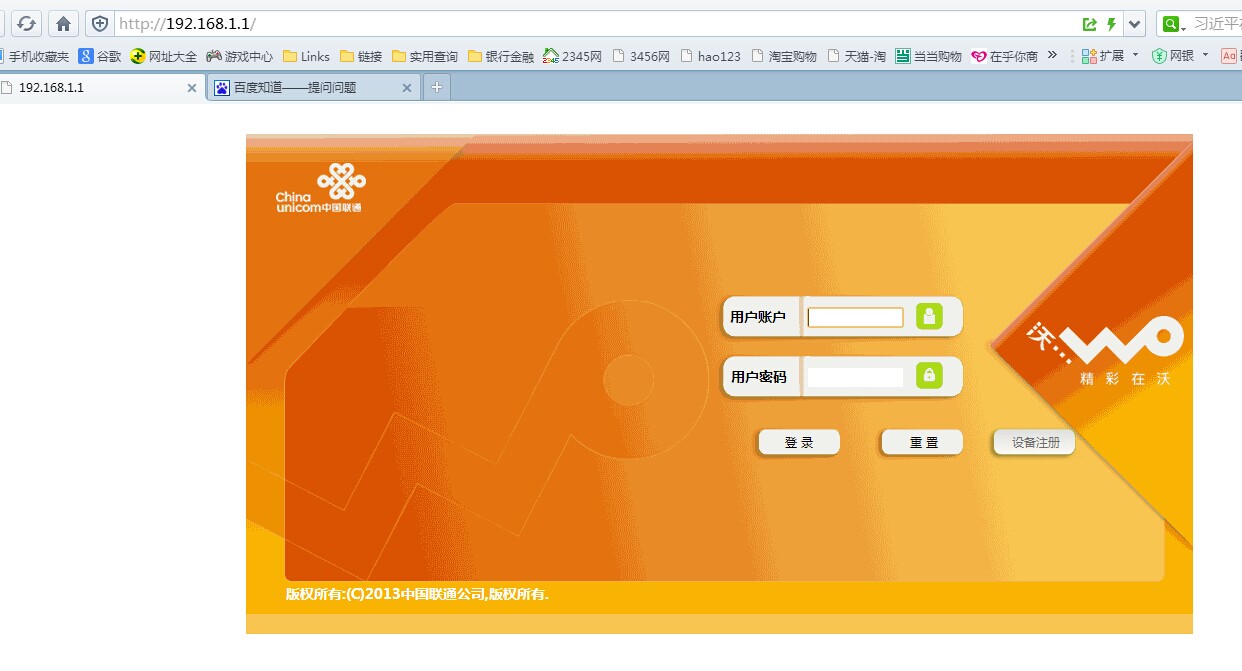
Task: Open the 天猫-淘 bookmark
Action: tap(857, 56)
